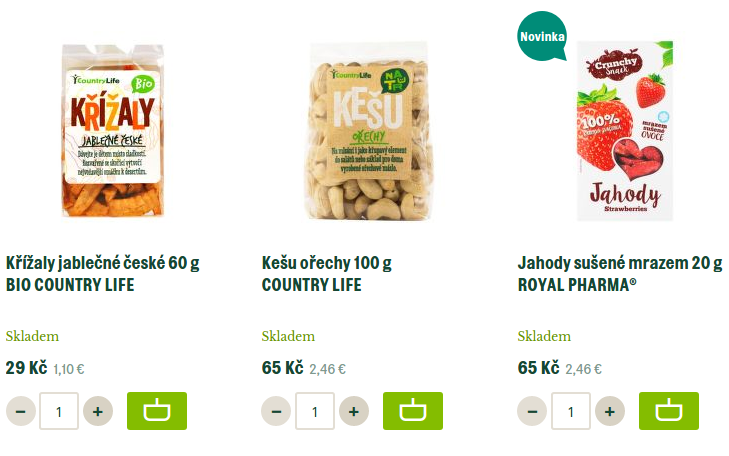
Task: Open Křížaly jablečné české product image
Action: point(113,131)
